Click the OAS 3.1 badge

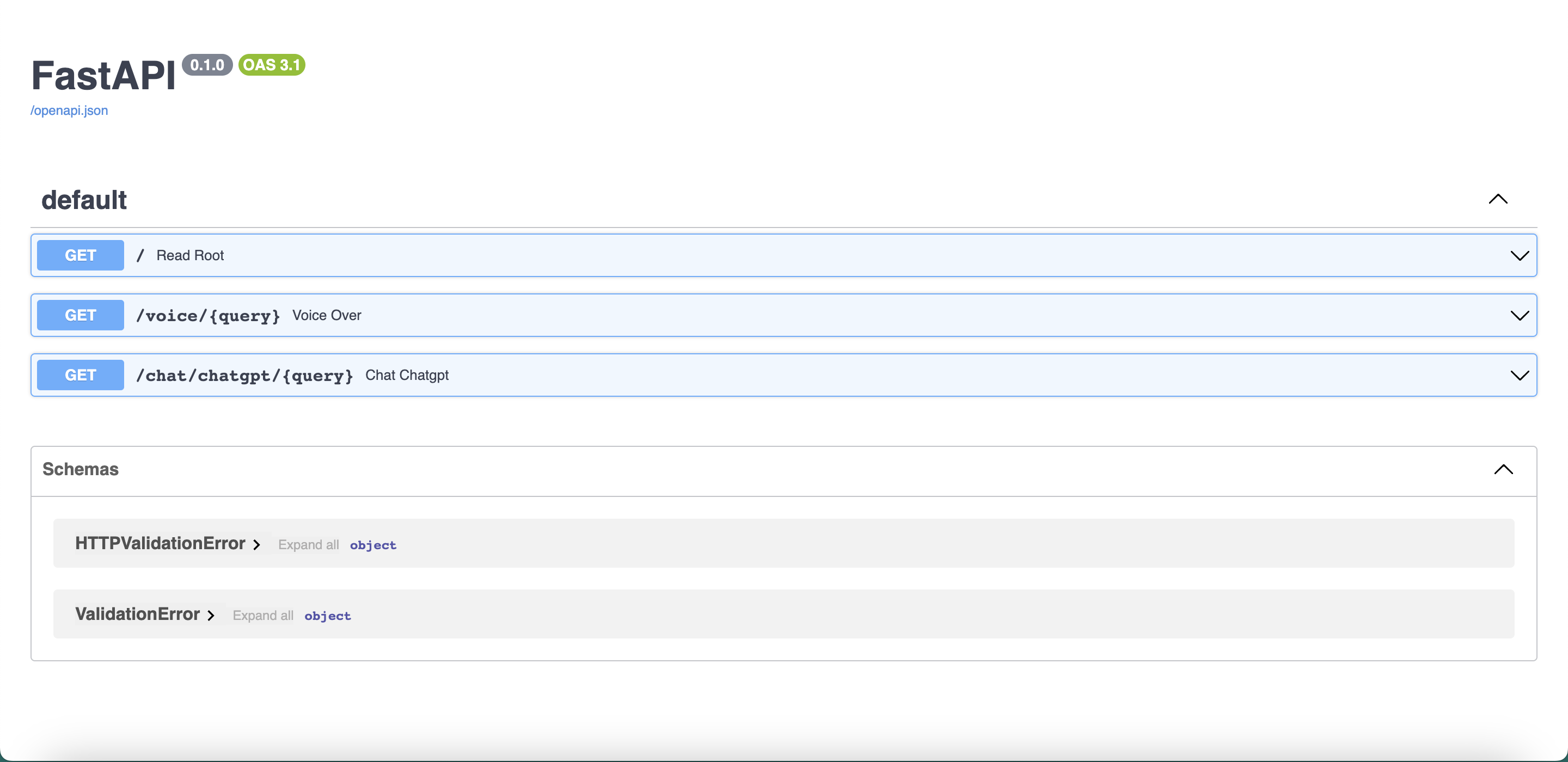[x=272, y=65]
